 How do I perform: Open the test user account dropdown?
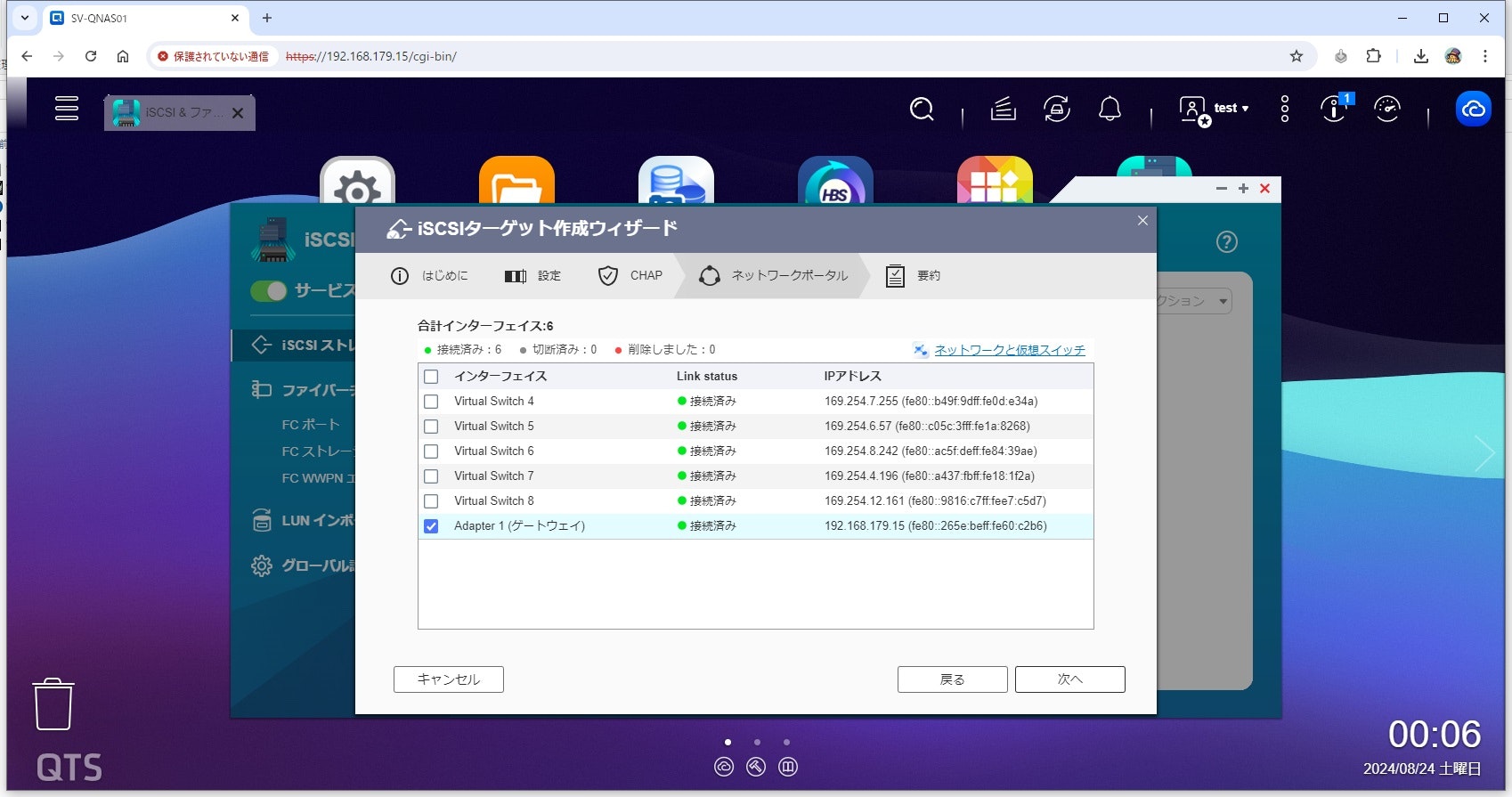(1215, 110)
